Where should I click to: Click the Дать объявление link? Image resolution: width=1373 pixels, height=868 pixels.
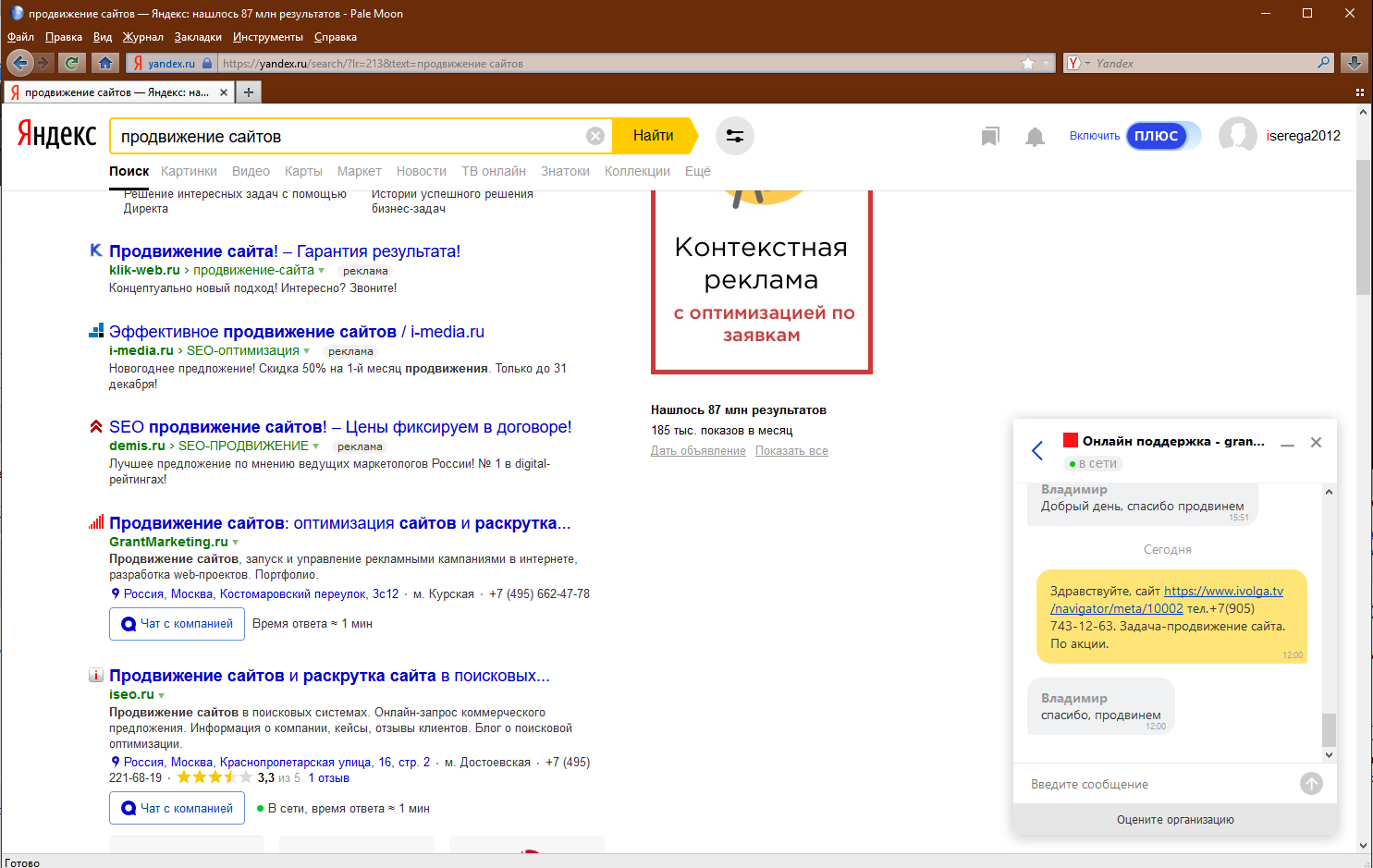[x=698, y=451]
